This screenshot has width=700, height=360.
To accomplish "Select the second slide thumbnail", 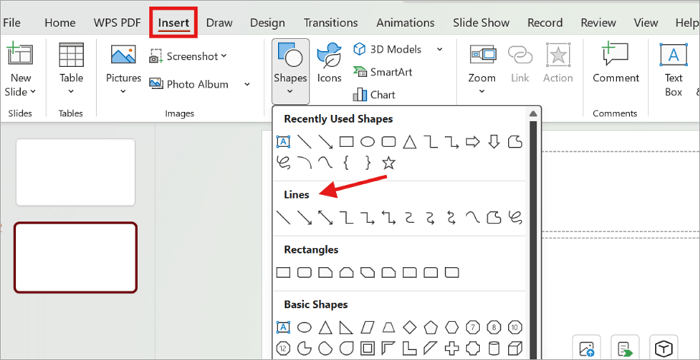I will pos(75,258).
